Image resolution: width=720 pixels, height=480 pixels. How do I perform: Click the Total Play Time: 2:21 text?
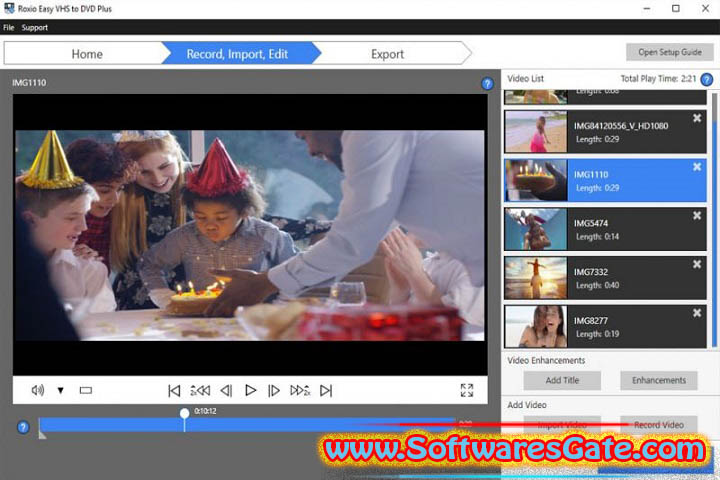(658, 79)
